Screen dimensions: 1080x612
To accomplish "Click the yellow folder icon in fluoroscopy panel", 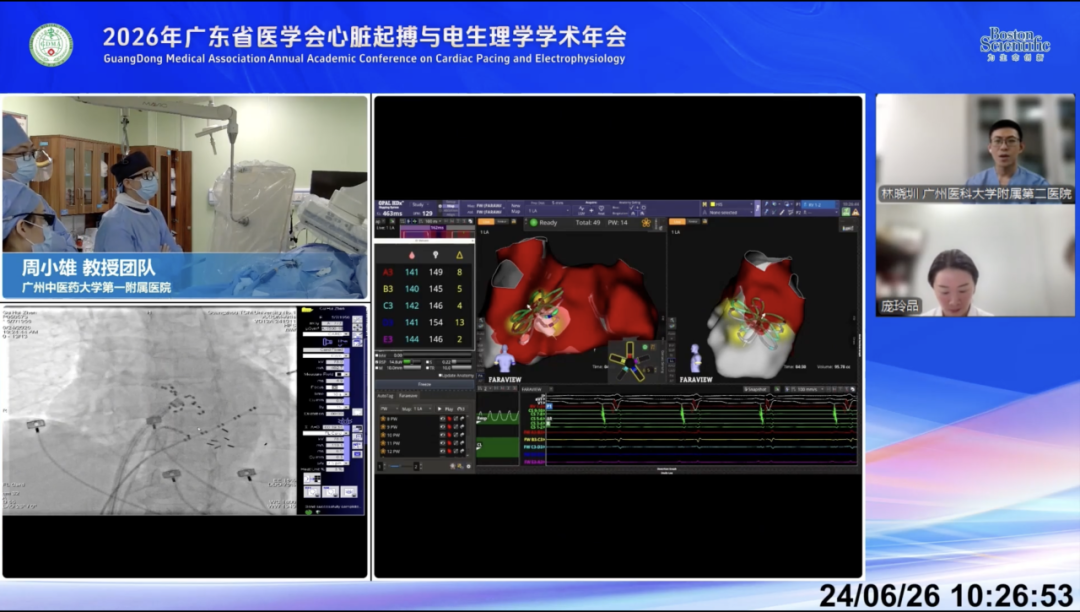I will click(307, 310).
